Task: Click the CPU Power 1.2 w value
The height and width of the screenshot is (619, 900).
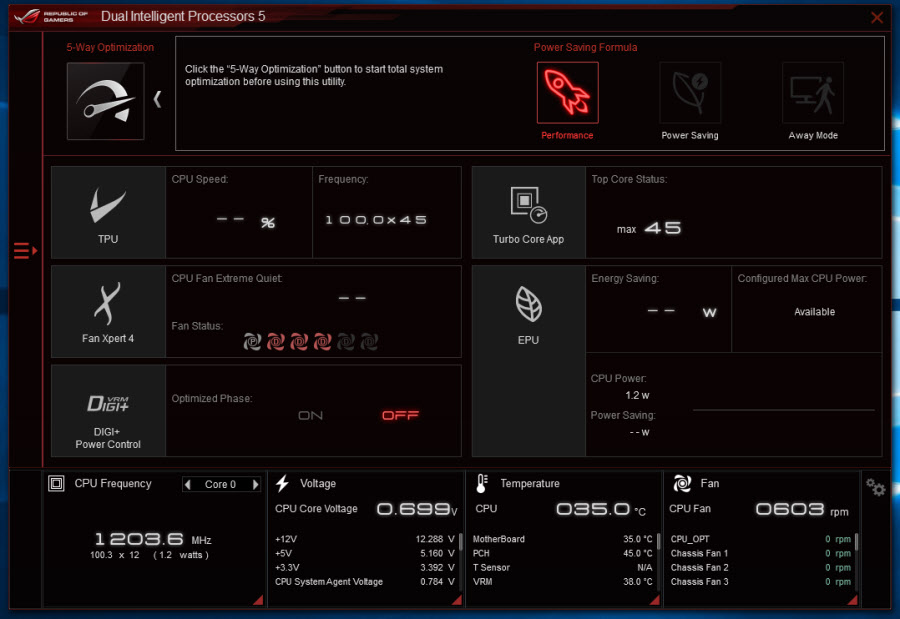Action: tap(637, 396)
